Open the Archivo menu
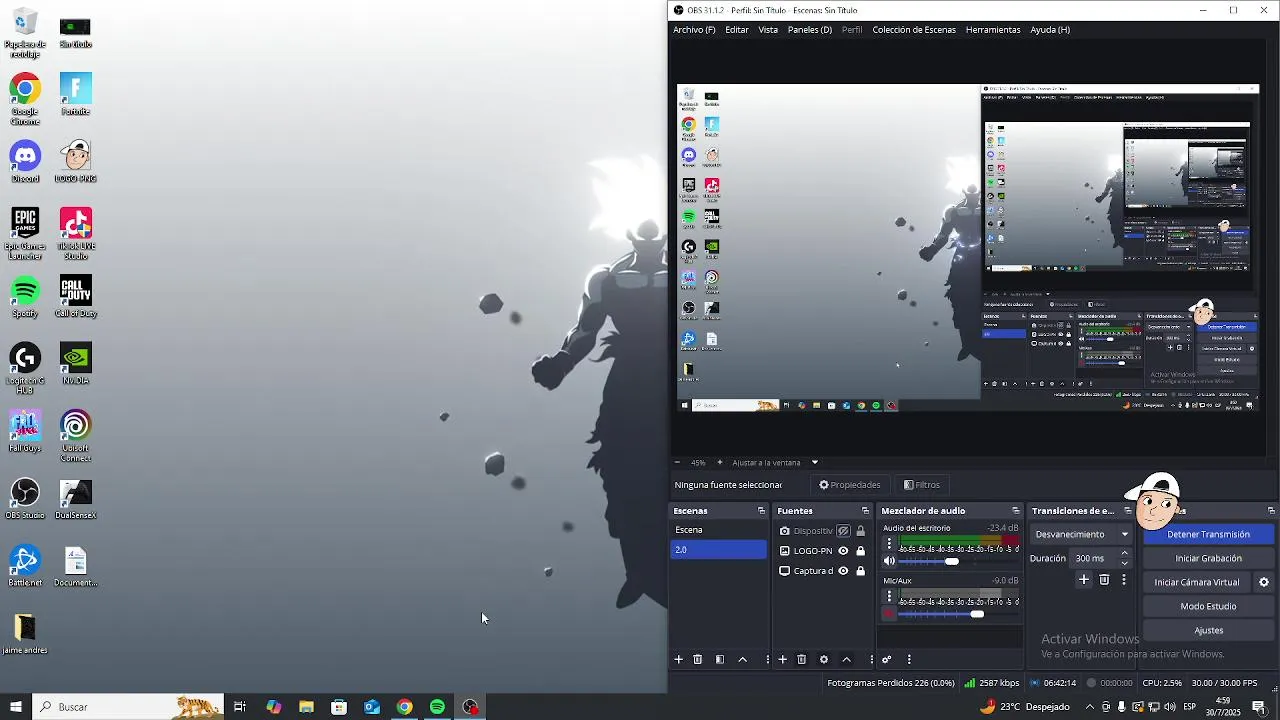 [694, 30]
